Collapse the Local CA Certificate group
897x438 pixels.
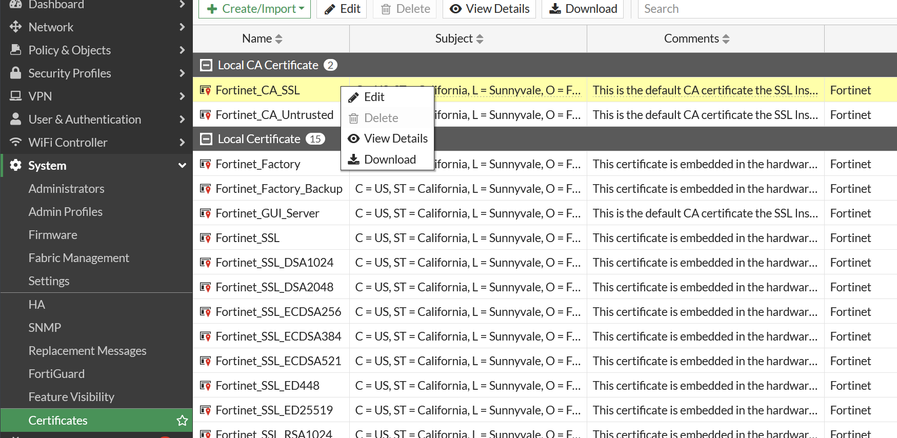click(206, 65)
